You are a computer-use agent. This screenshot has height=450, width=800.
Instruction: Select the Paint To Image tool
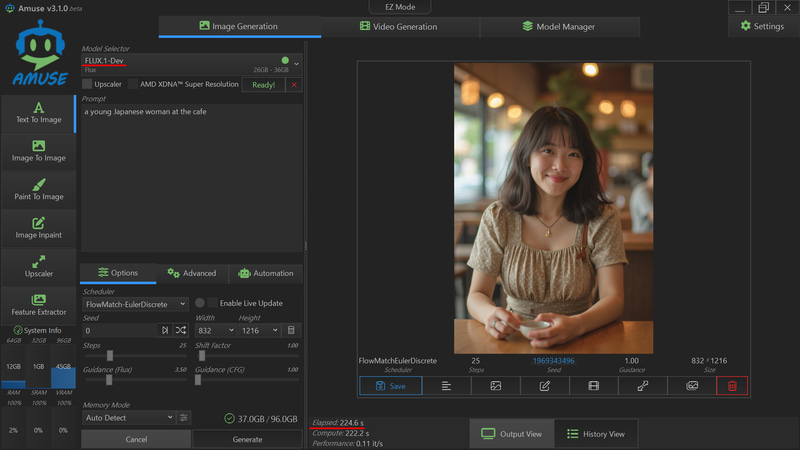(x=39, y=190)
